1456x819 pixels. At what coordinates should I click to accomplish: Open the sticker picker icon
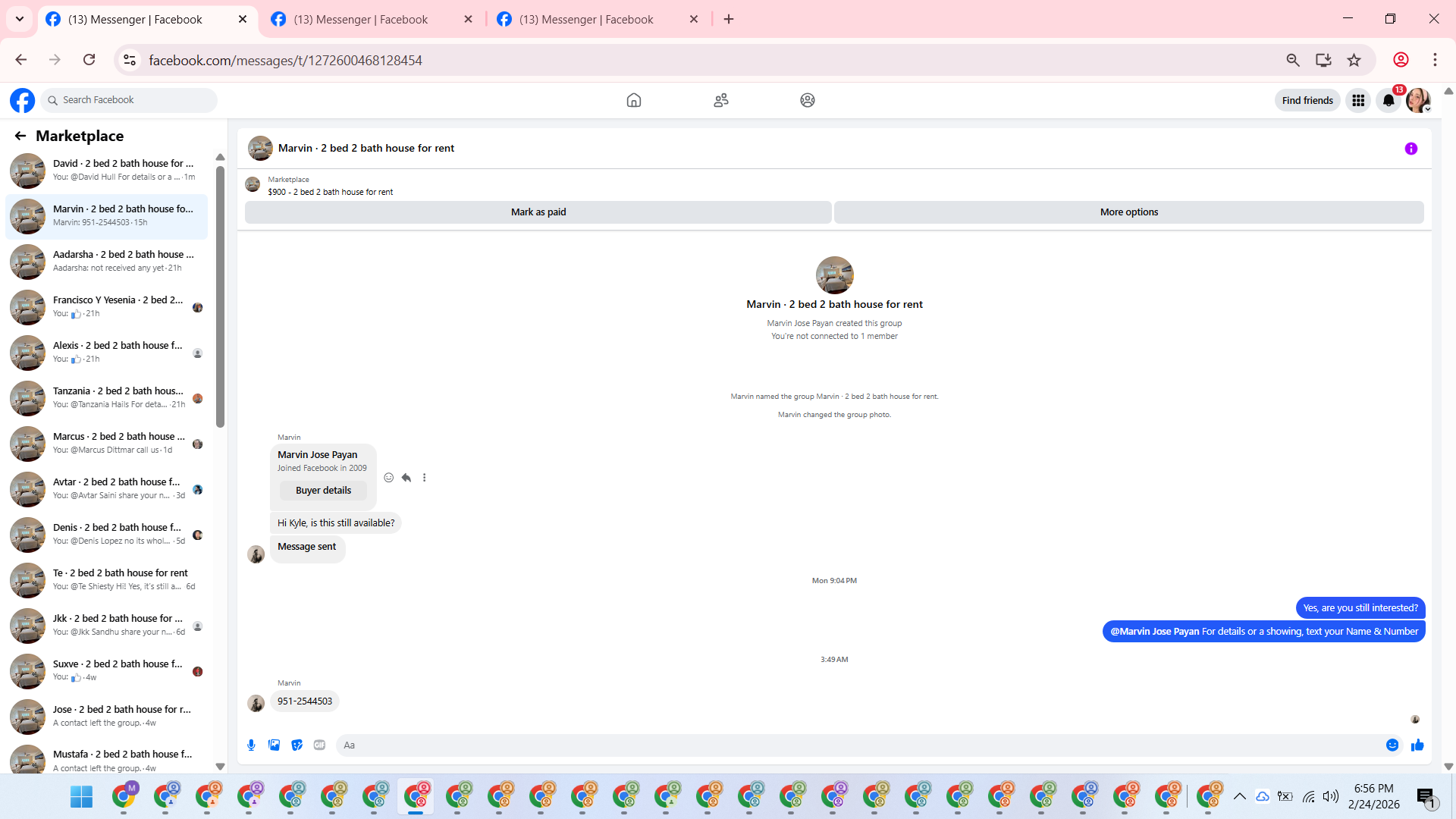click(x=297, y=745)
